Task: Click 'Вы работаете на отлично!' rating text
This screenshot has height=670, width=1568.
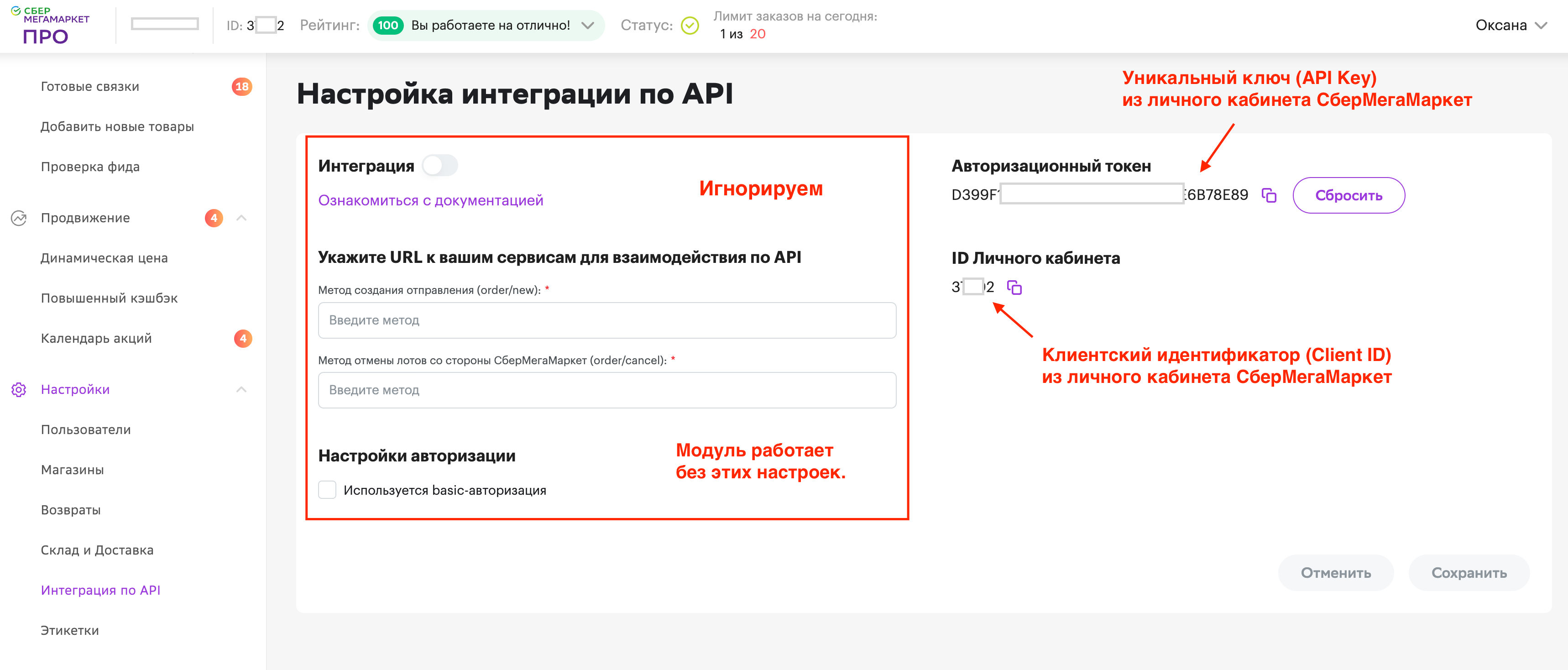Action: coord(491,26)
